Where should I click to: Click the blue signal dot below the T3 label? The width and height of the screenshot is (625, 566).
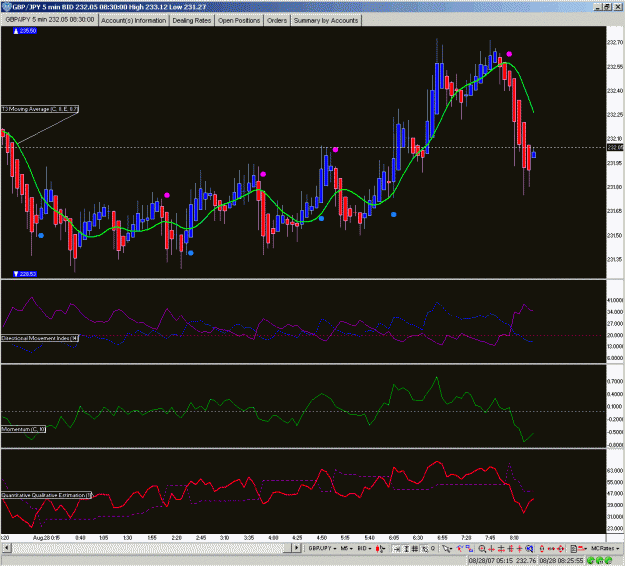pos(41,236)
